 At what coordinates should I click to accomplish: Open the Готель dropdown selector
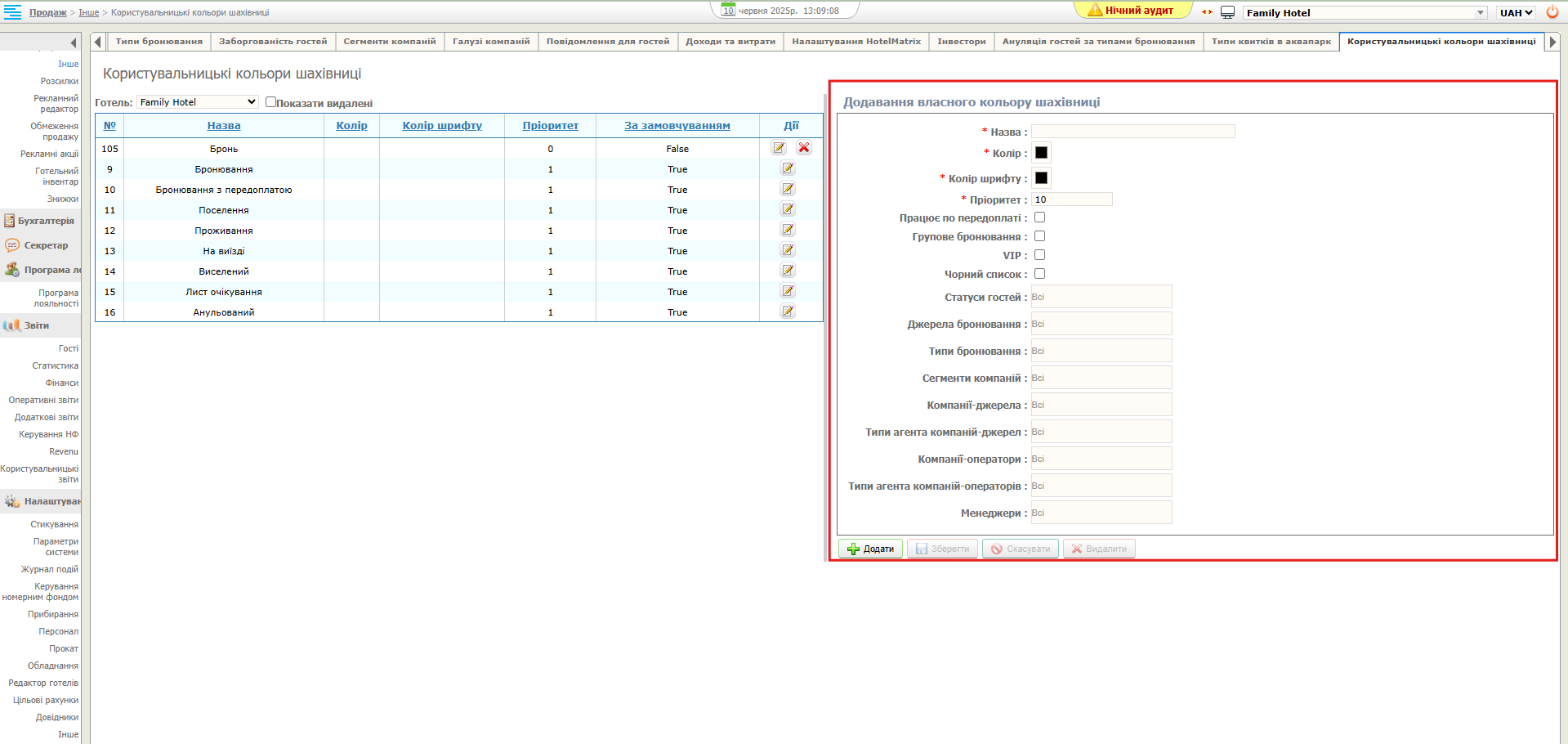[x=197, y=102]
